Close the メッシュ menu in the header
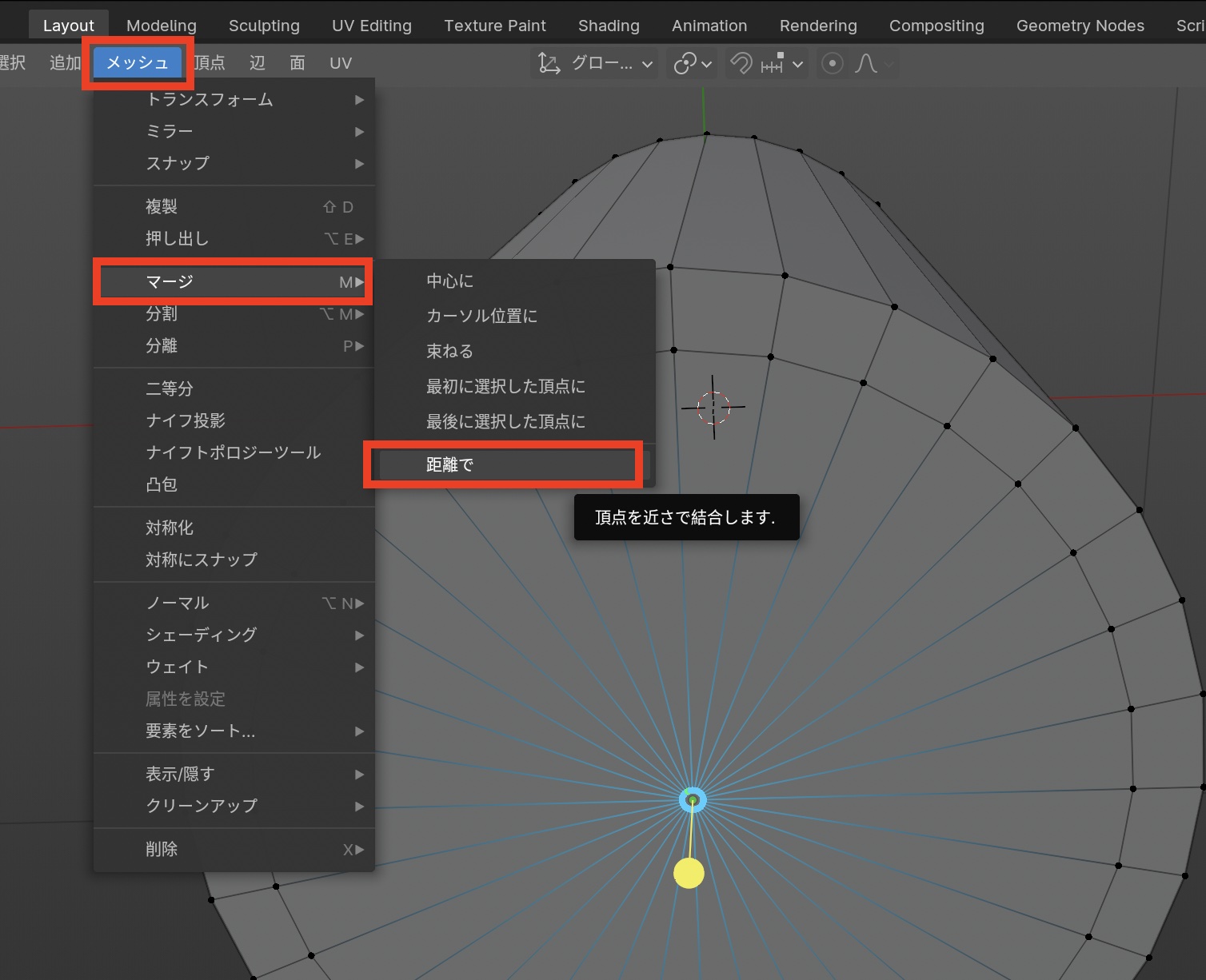Viewport: 1206px width, 980px height. click(138, 62)
